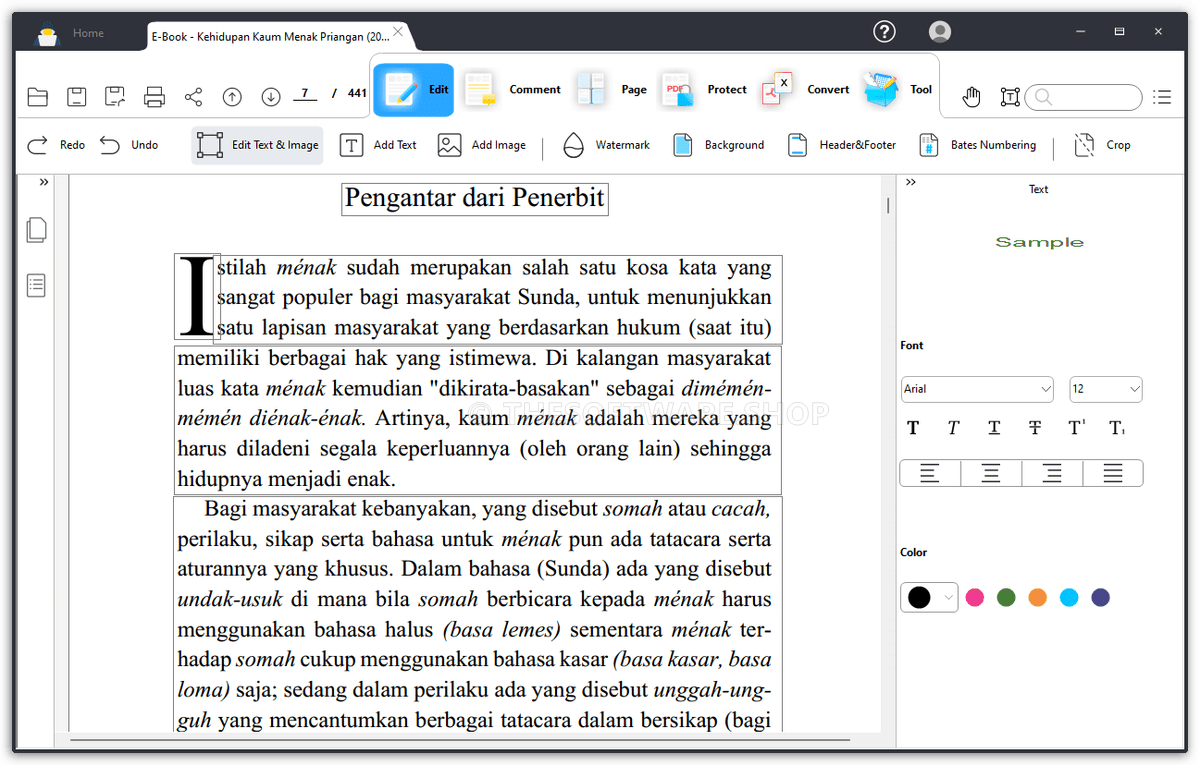Save the document using the Save icon
1200x765 pixels.
pos(76,97)
